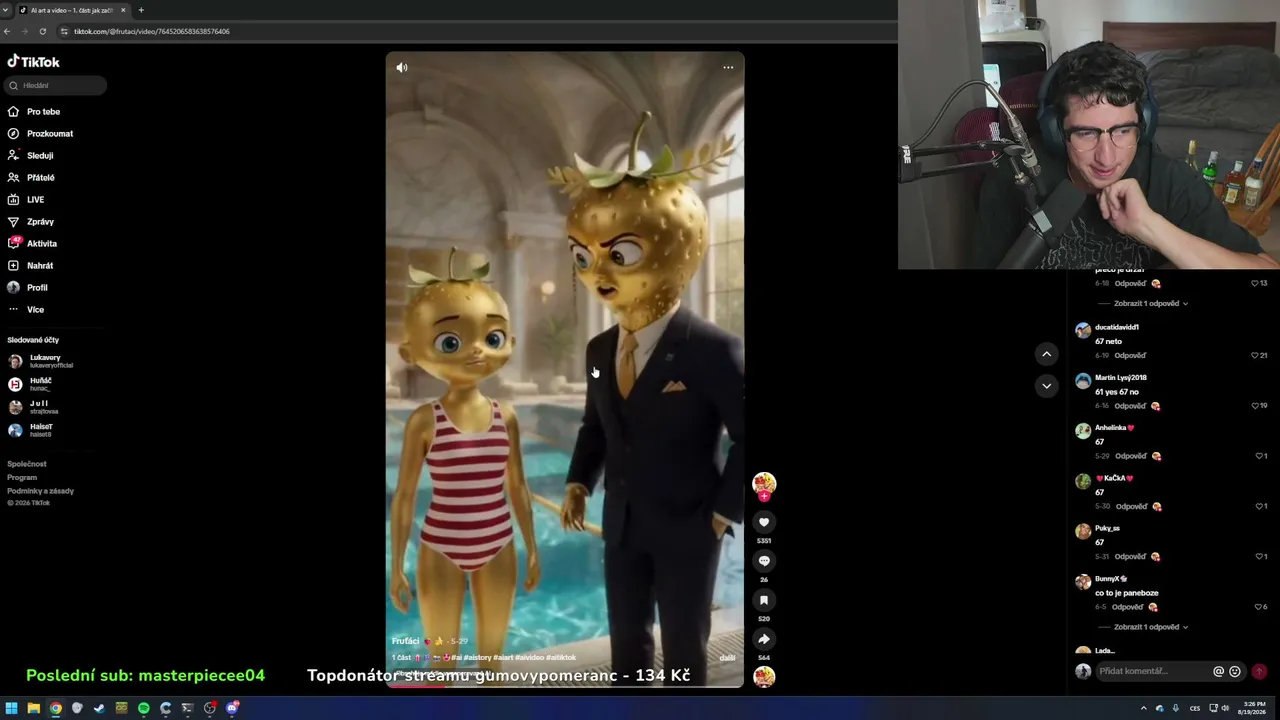
Task: Open the video more options menu
Action: (x=728, y=68)
